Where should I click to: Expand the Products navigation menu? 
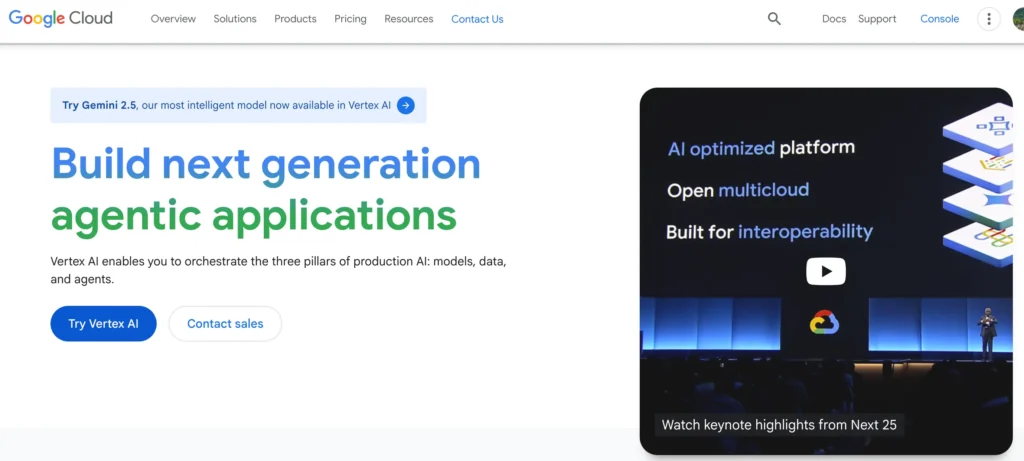295,19
